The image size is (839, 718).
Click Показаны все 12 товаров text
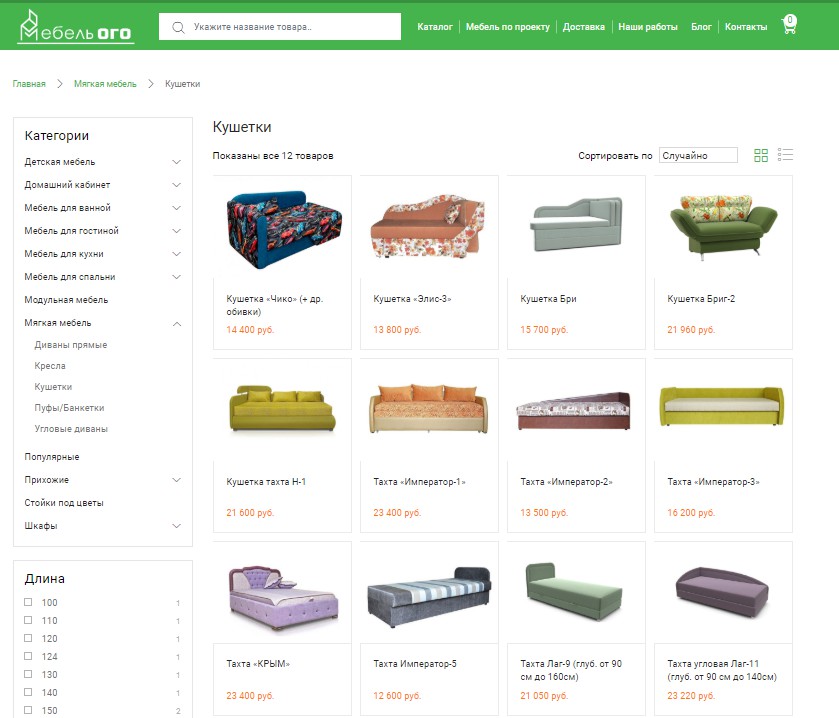click(x=273, y=156)
